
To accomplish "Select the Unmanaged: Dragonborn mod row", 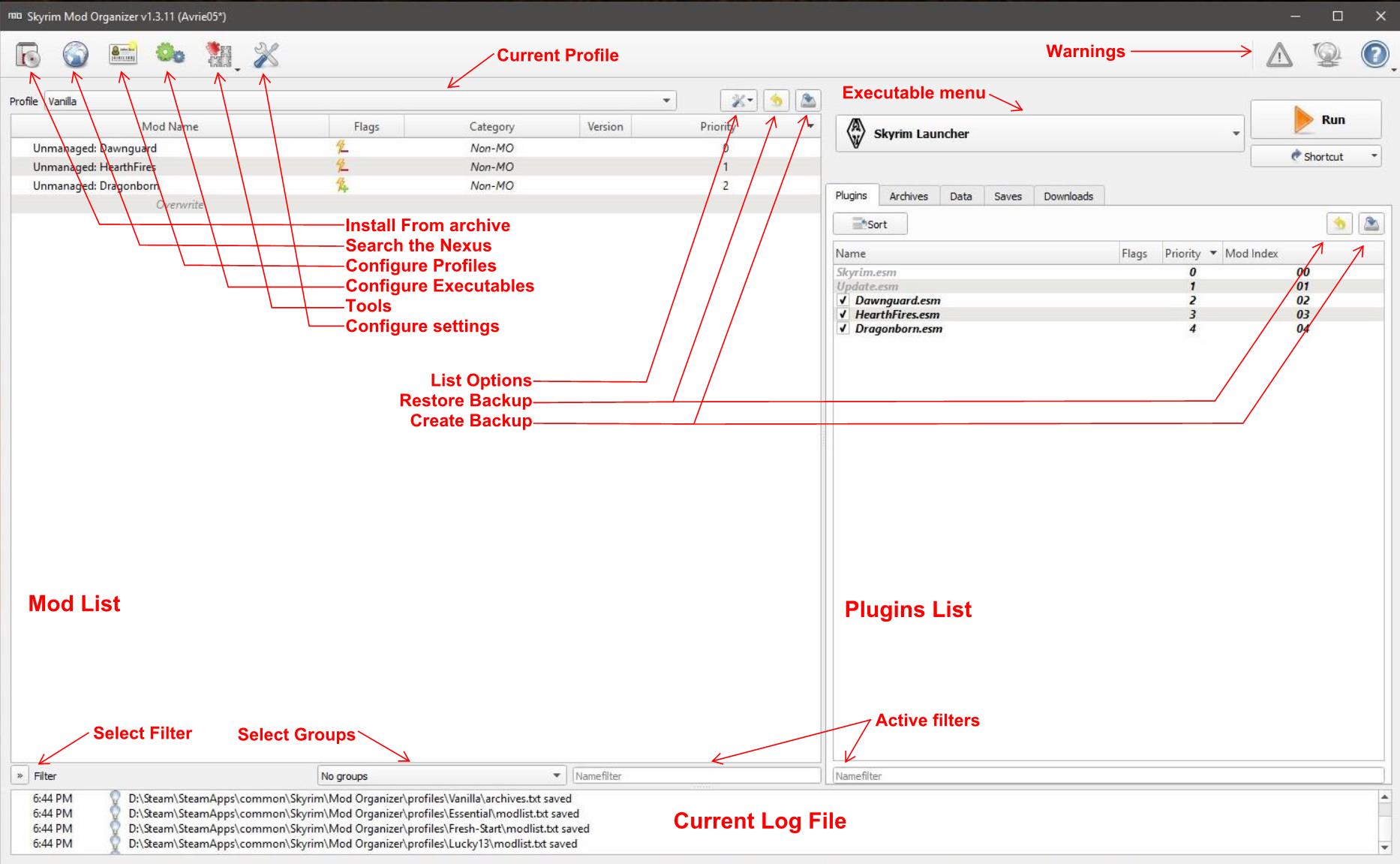I will [416, 185].
